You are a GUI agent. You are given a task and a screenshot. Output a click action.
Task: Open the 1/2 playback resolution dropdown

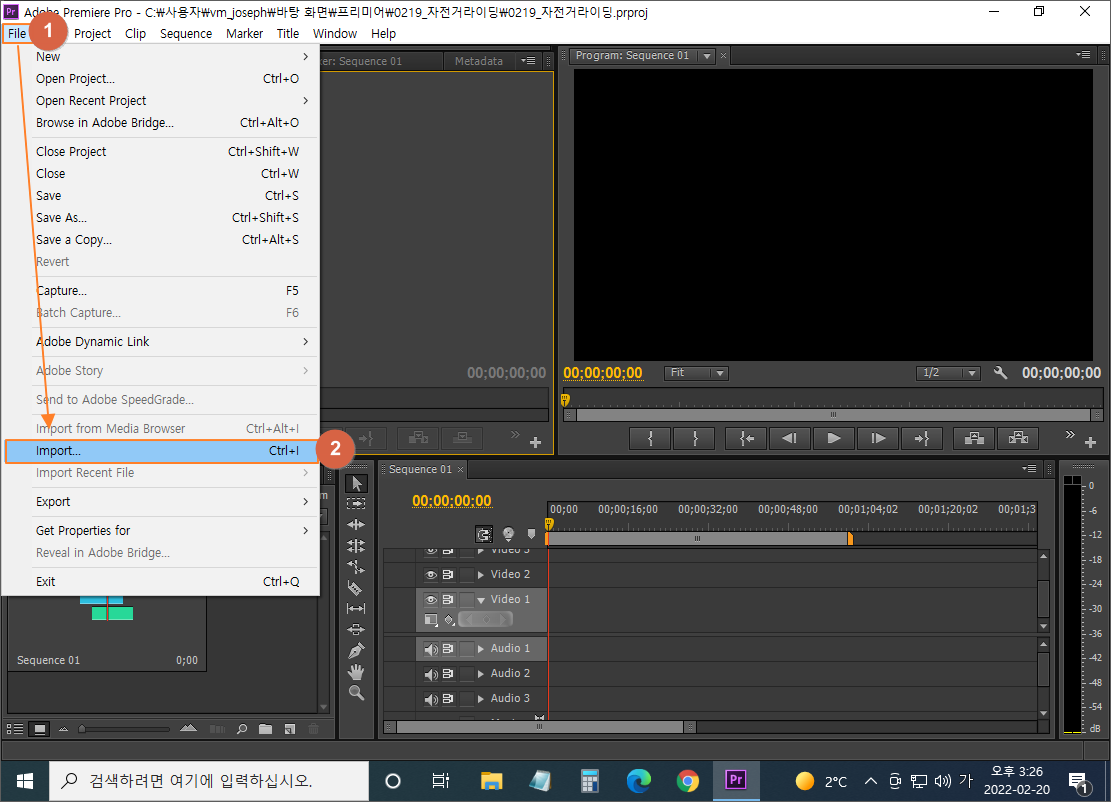[x=948, y=373]
